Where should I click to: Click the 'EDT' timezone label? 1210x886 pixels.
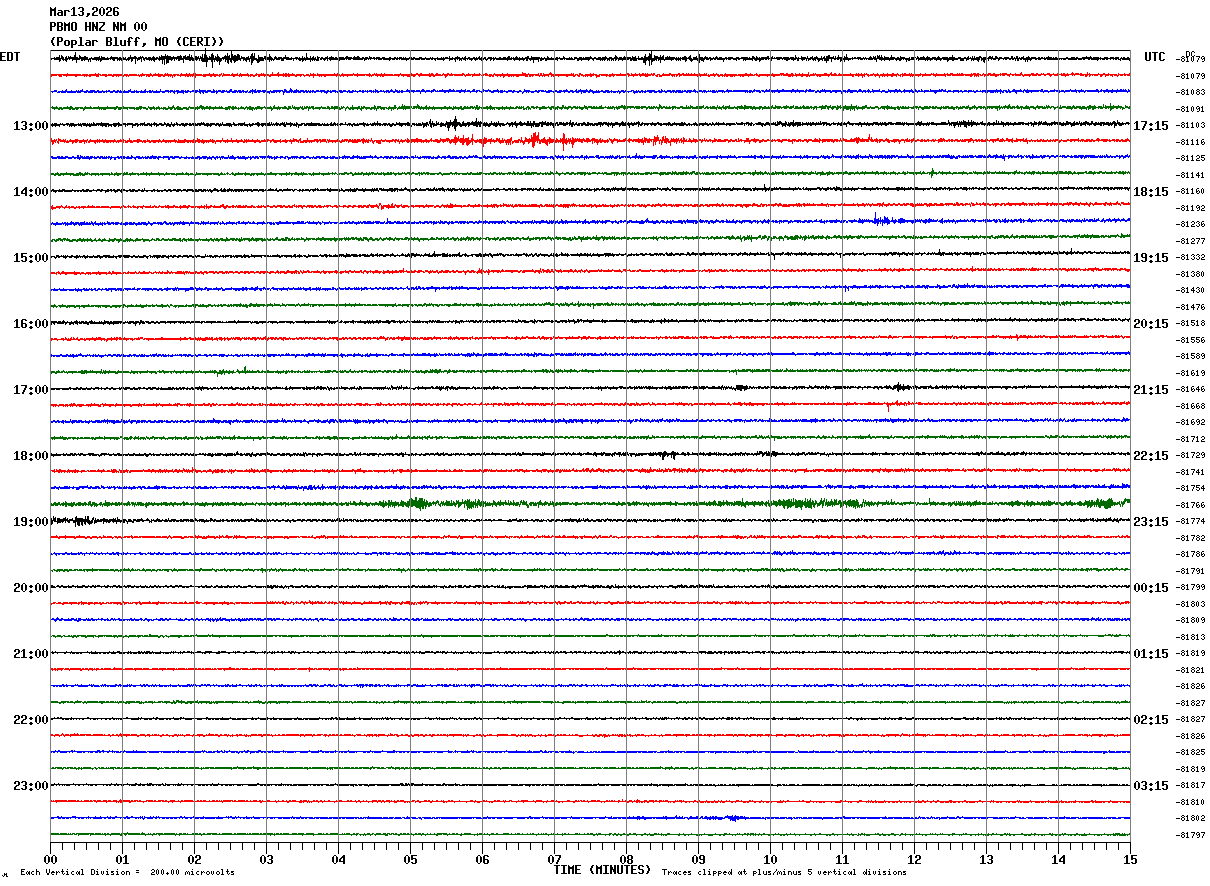click(10, 57)
